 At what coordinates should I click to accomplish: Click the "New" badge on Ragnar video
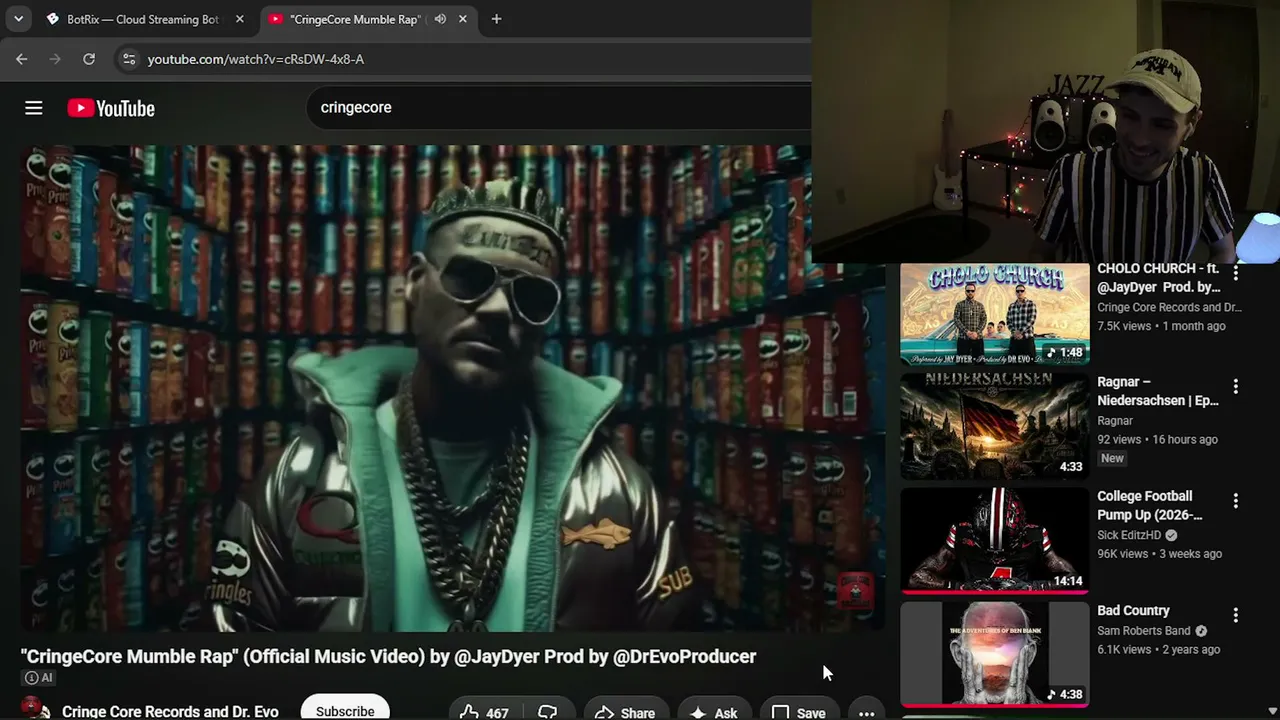pos(1112,458)
